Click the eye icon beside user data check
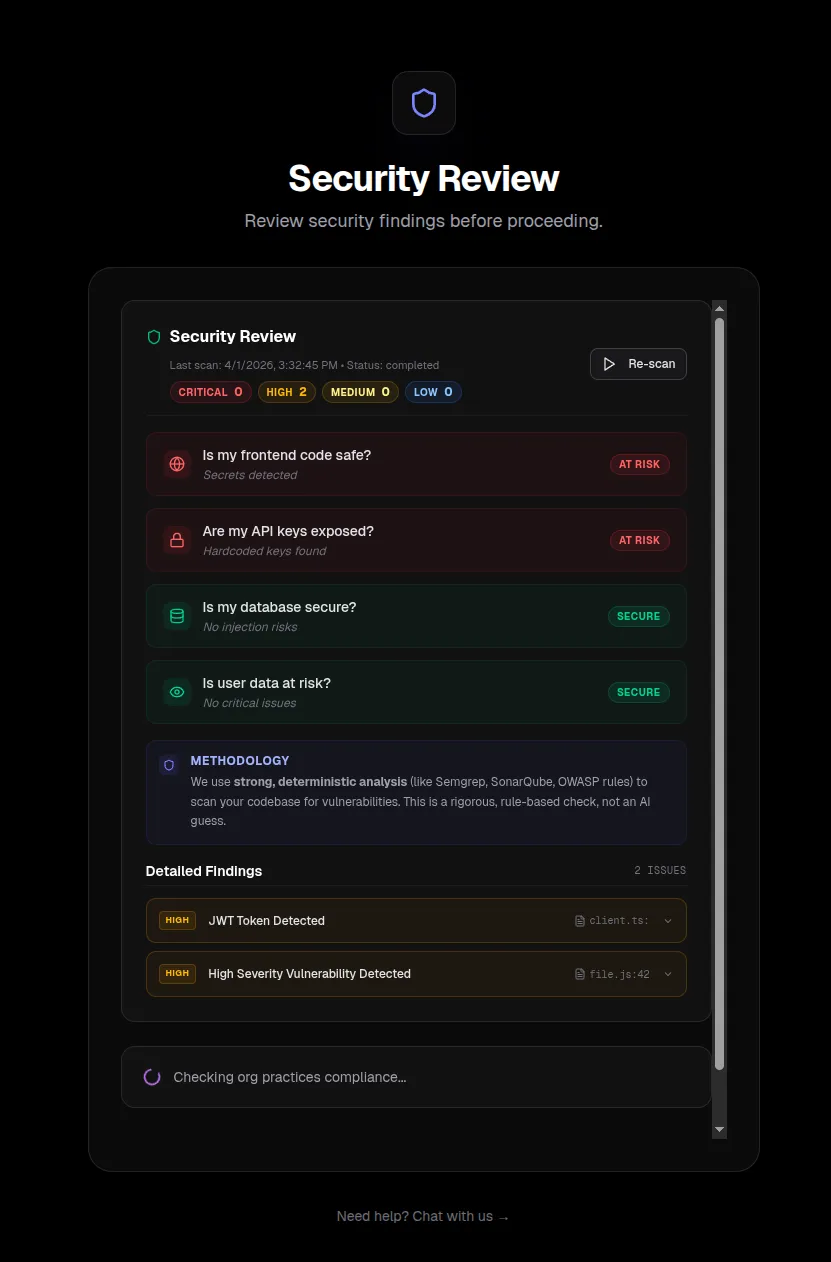Image resolution: width=831 pixels, height=1262 pixels. pyautogui.click(x=176, y=692)
